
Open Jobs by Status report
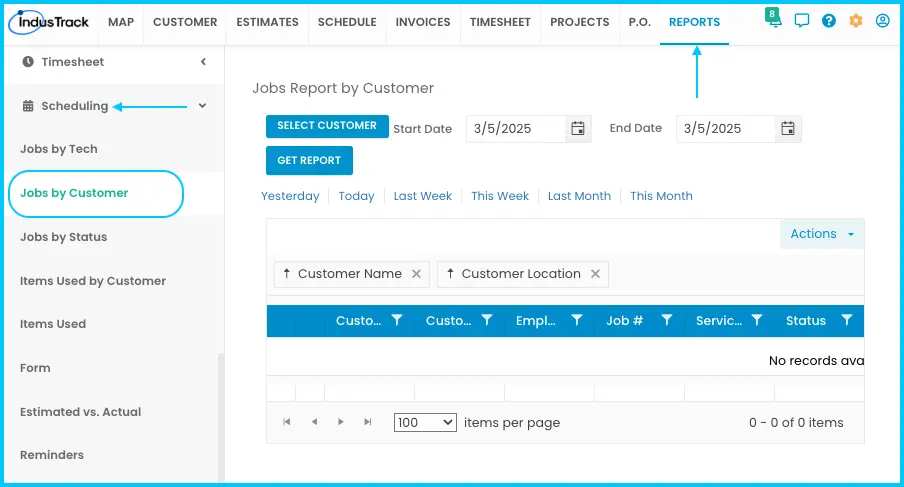click(63, 237)
